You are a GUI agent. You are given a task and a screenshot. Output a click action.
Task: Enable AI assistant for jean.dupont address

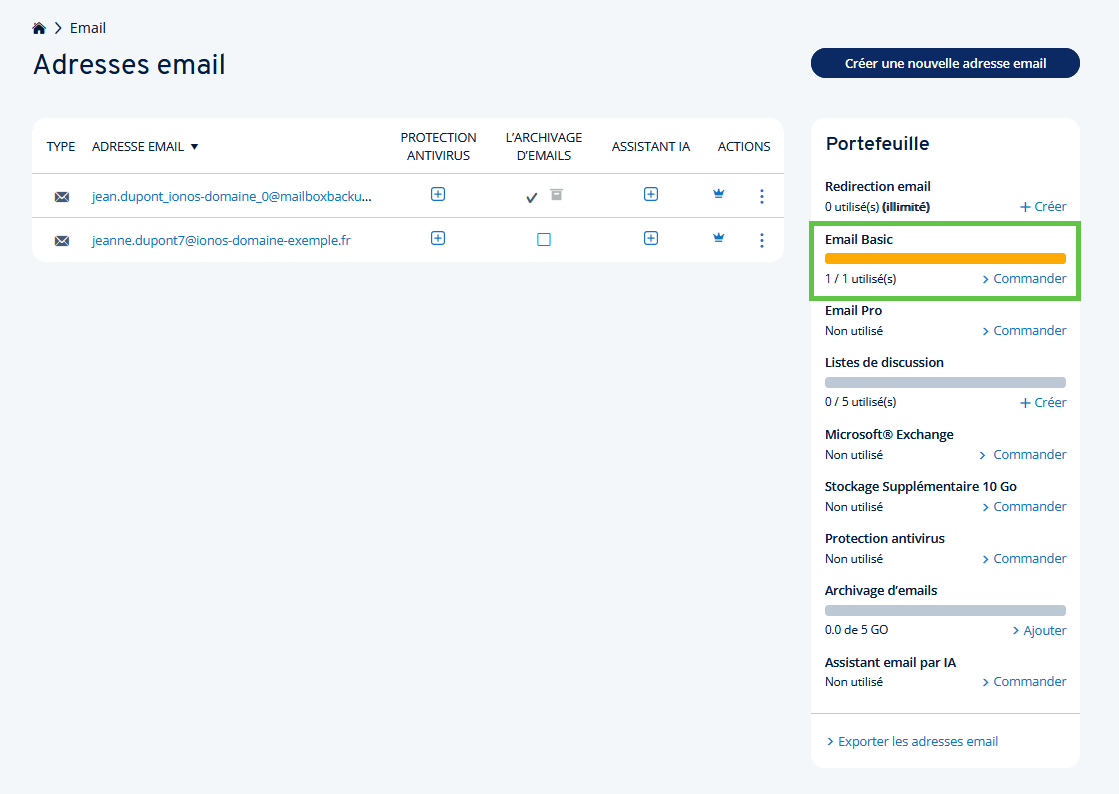651,194
